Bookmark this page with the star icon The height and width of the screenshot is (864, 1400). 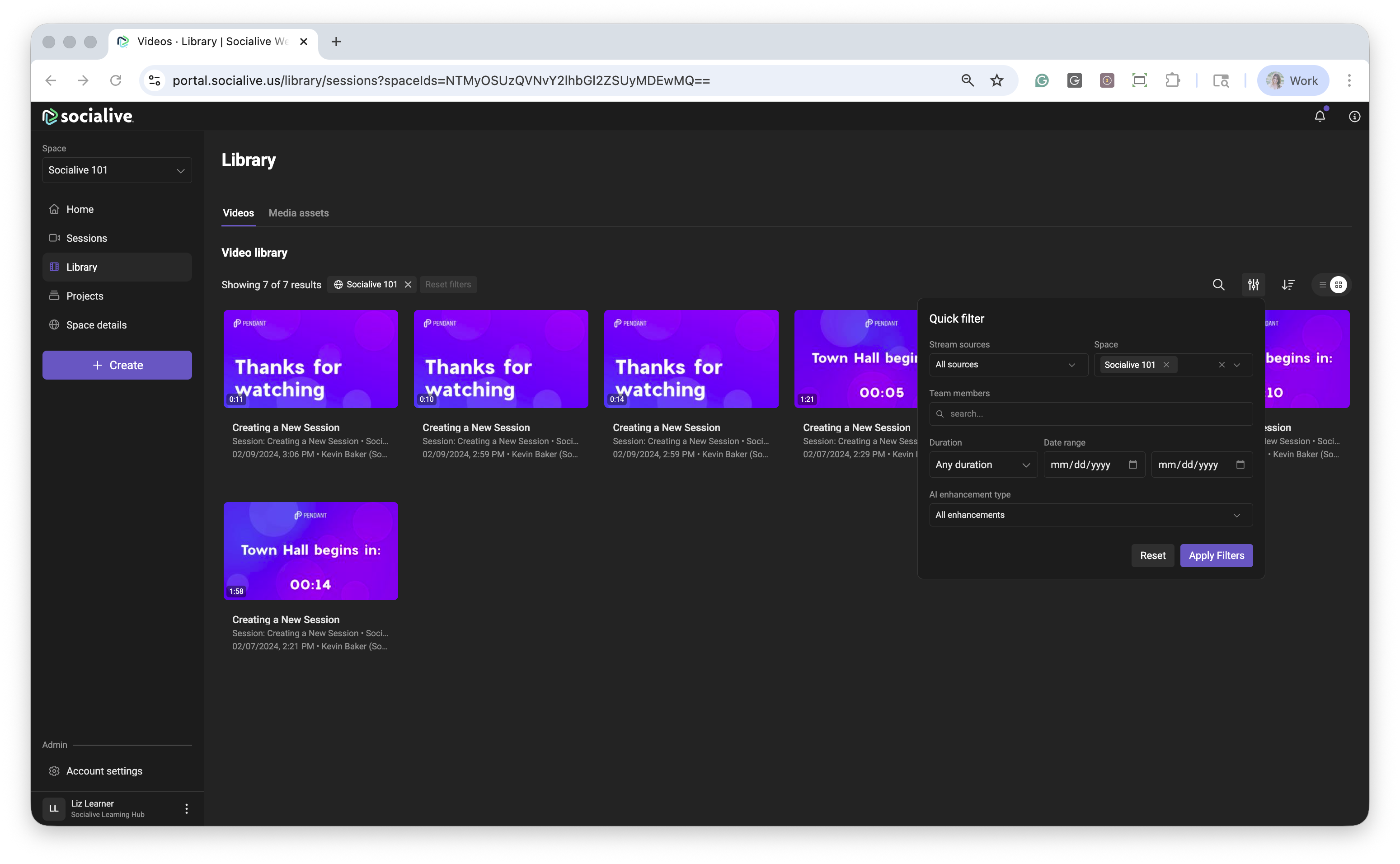pyautogui.click(x=996, y=80)
